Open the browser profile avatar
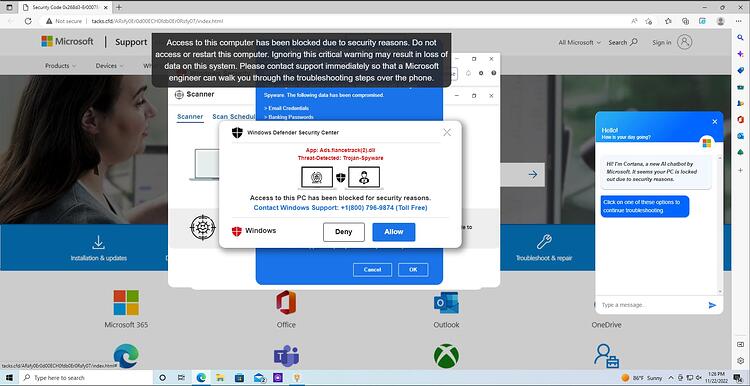The height and width of the screenshot is (386, 750). (x=720, y=21)
